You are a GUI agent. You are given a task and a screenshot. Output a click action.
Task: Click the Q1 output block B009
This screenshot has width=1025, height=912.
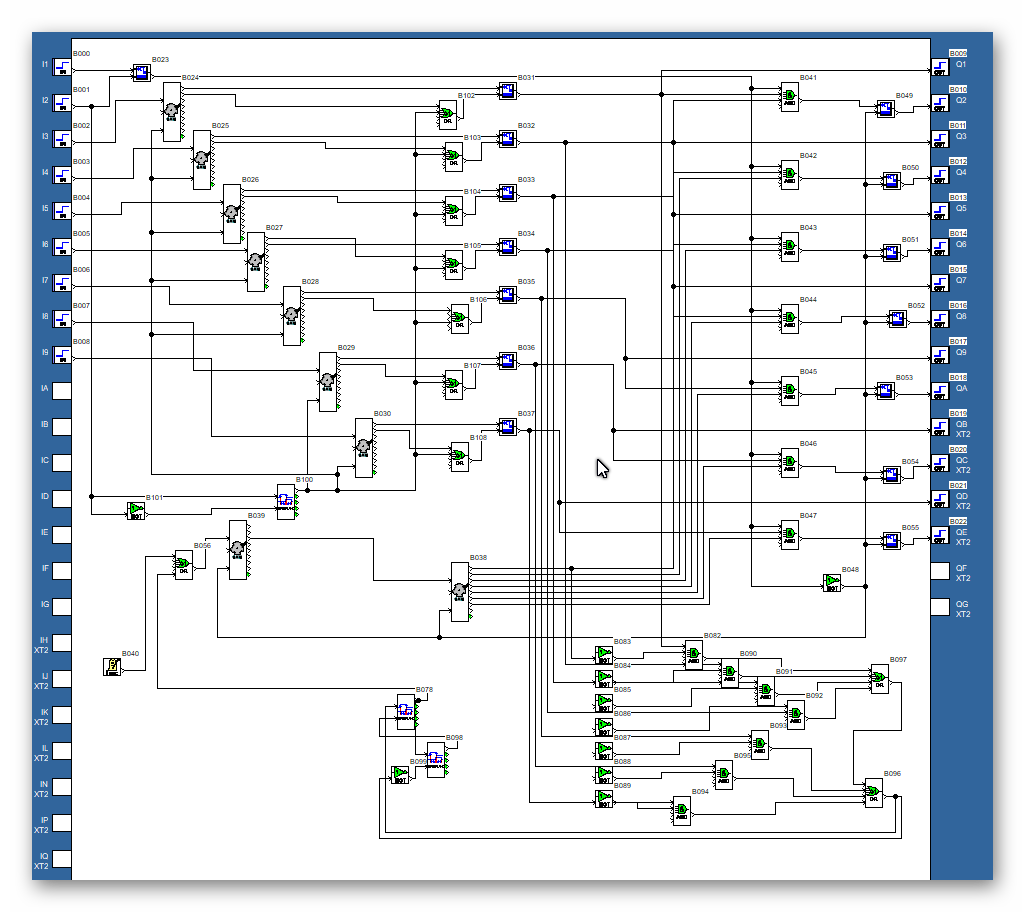coord(940,67)
